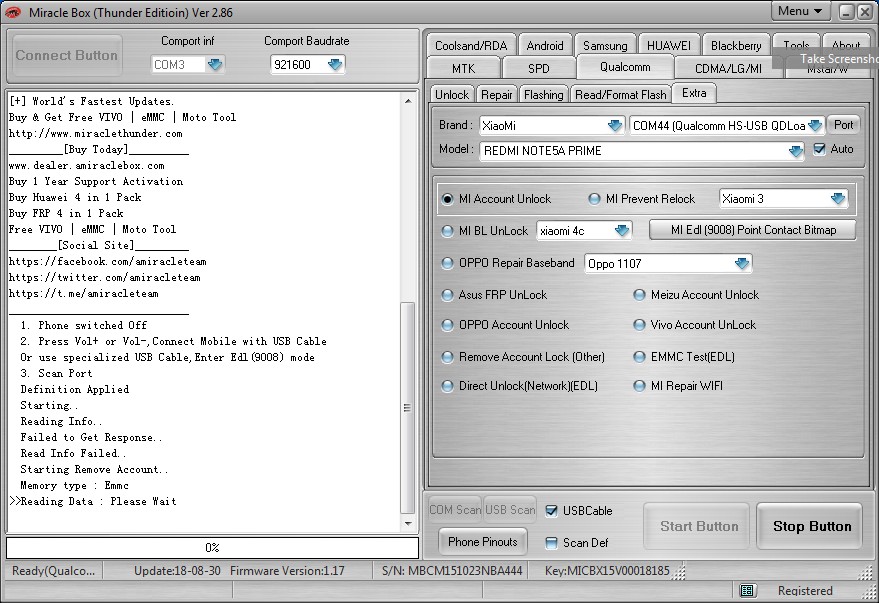
Task: Switch to the MTK tab
Action: click(x=463, y=68)
